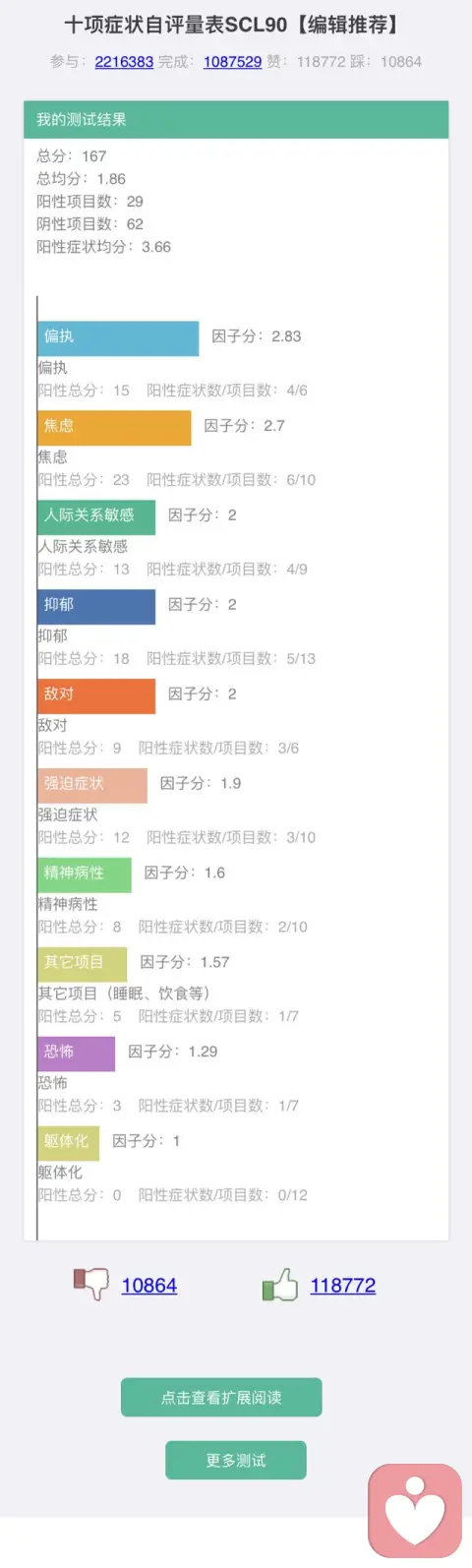Select the dark blue 抑郁 bar
Image resolution: width=472 pixels, height=1568 pixels.
tap(96, 606)
